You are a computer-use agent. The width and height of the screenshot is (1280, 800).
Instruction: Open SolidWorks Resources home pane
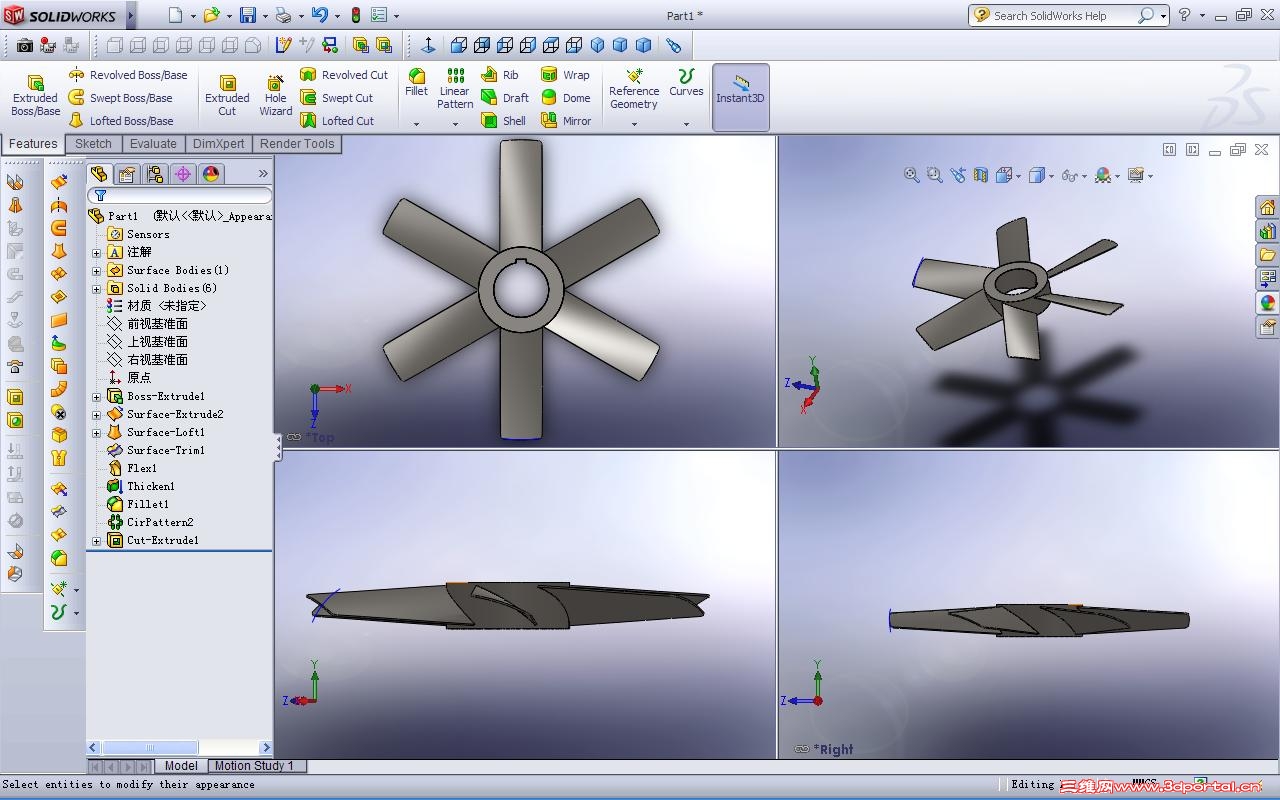[x=1267, y=207]
